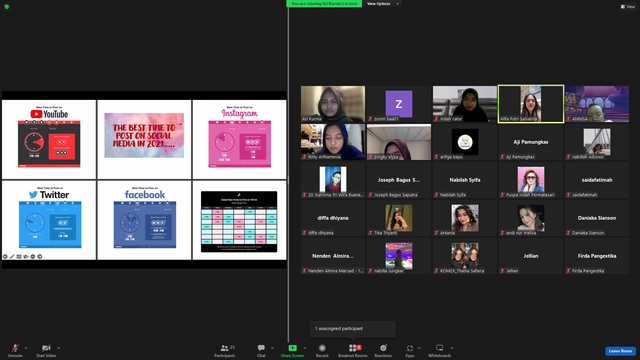Click the Instagram slide in shared screen

coord(240,139)
